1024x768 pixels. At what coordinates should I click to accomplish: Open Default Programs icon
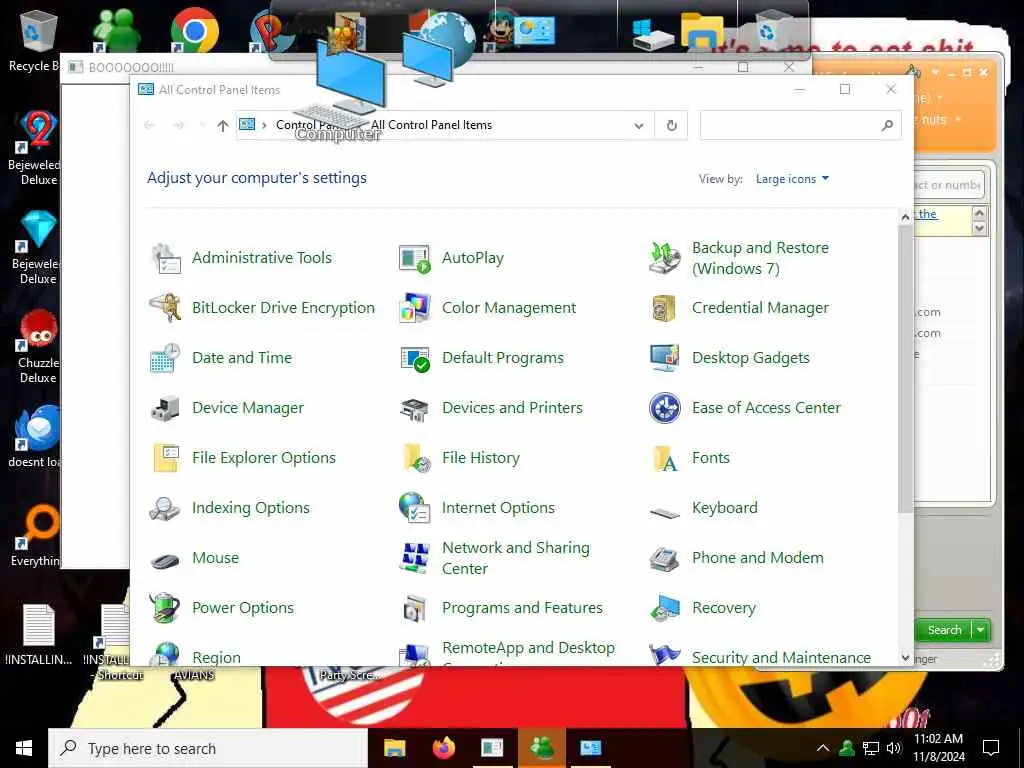click(x=415, y=358)
